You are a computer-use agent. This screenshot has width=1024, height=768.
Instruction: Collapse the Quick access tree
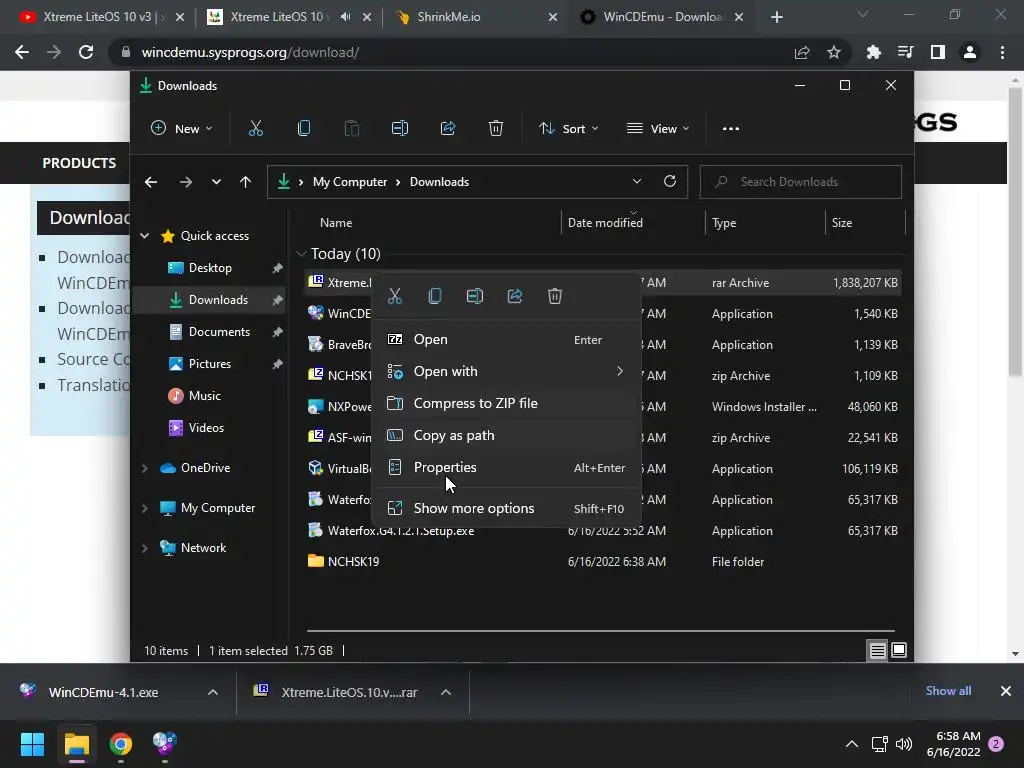pos(144,236)
